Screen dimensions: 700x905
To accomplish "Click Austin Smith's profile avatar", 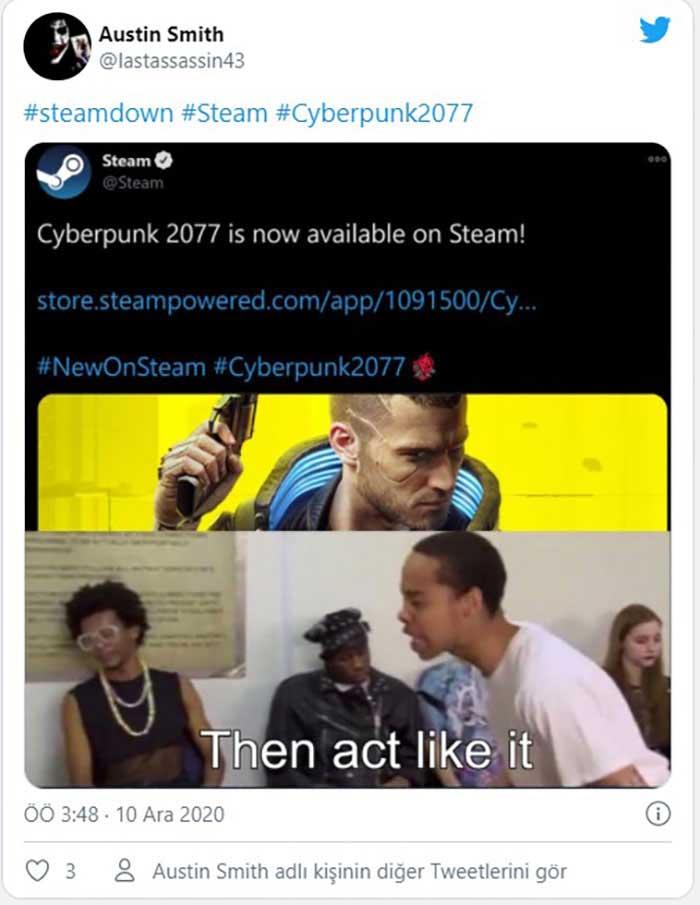I will (x=57, y=46).
